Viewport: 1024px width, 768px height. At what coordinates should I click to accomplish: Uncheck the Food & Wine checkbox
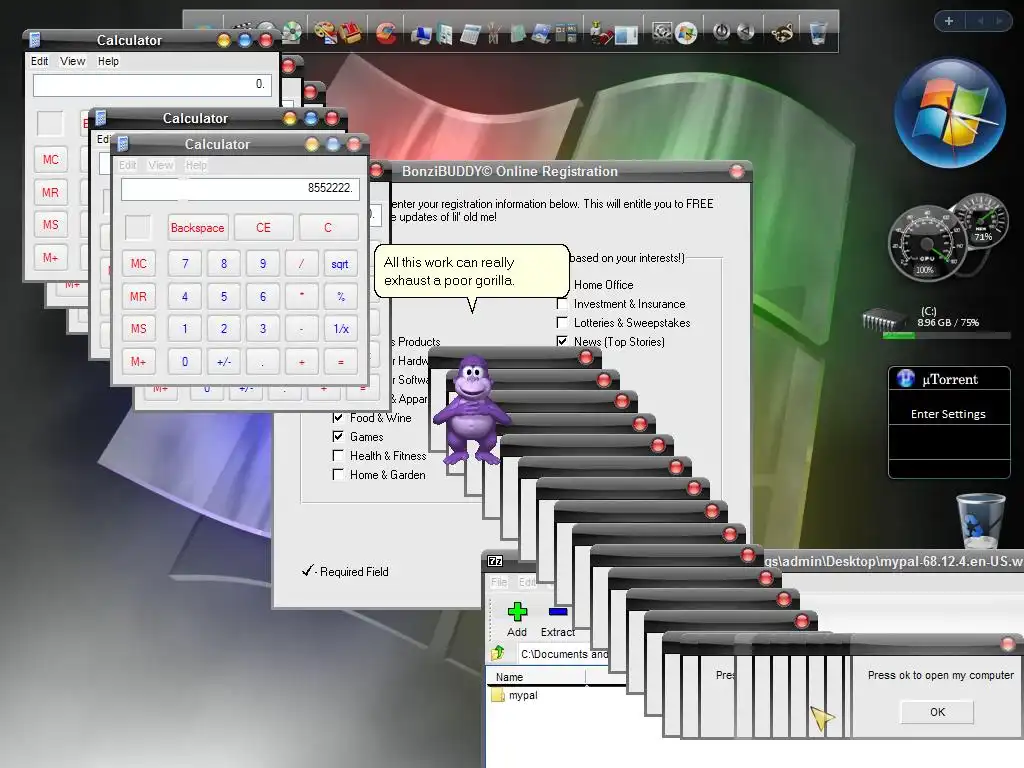[x=338, y=417]
